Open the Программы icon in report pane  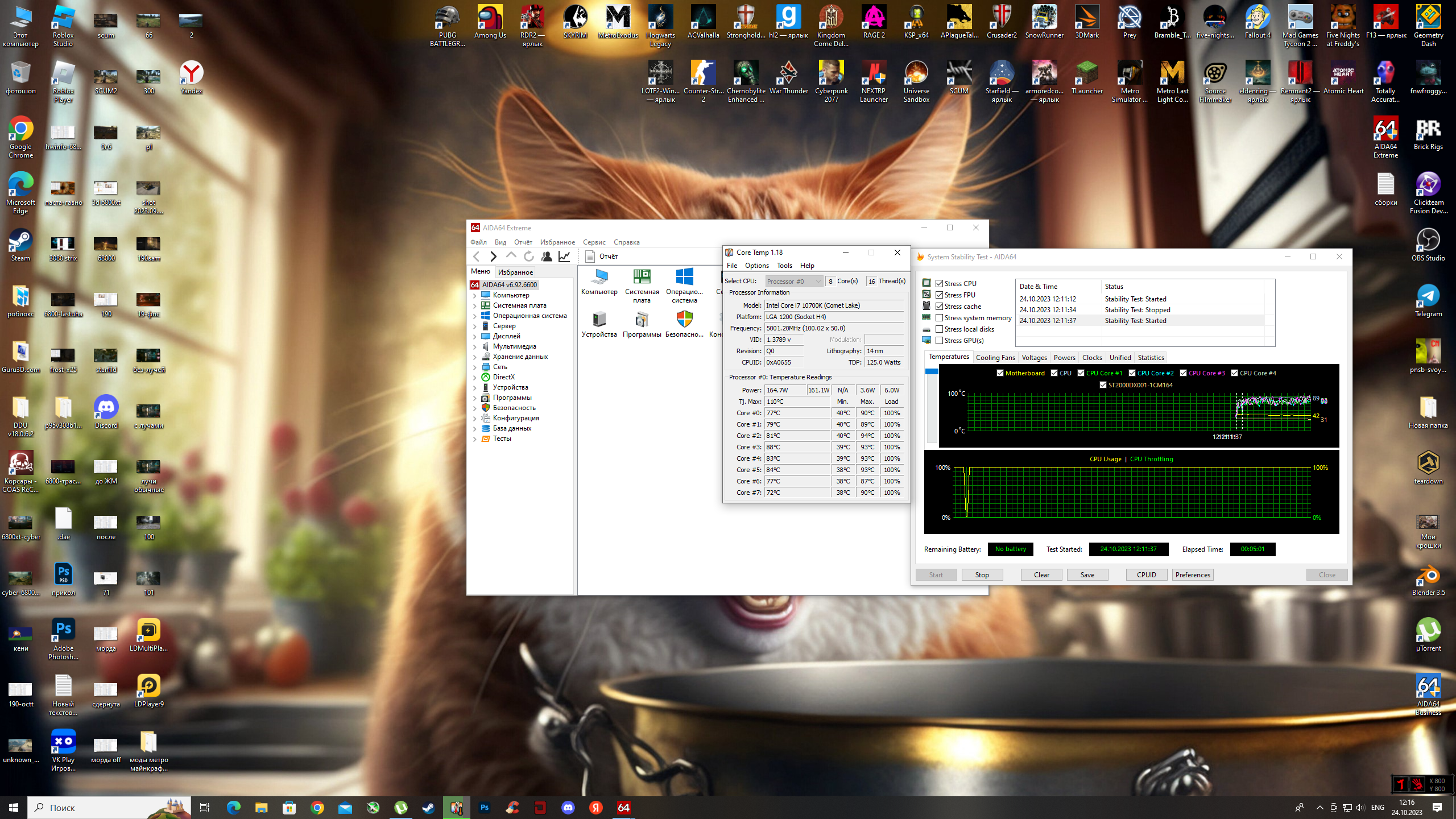point(642,320)
